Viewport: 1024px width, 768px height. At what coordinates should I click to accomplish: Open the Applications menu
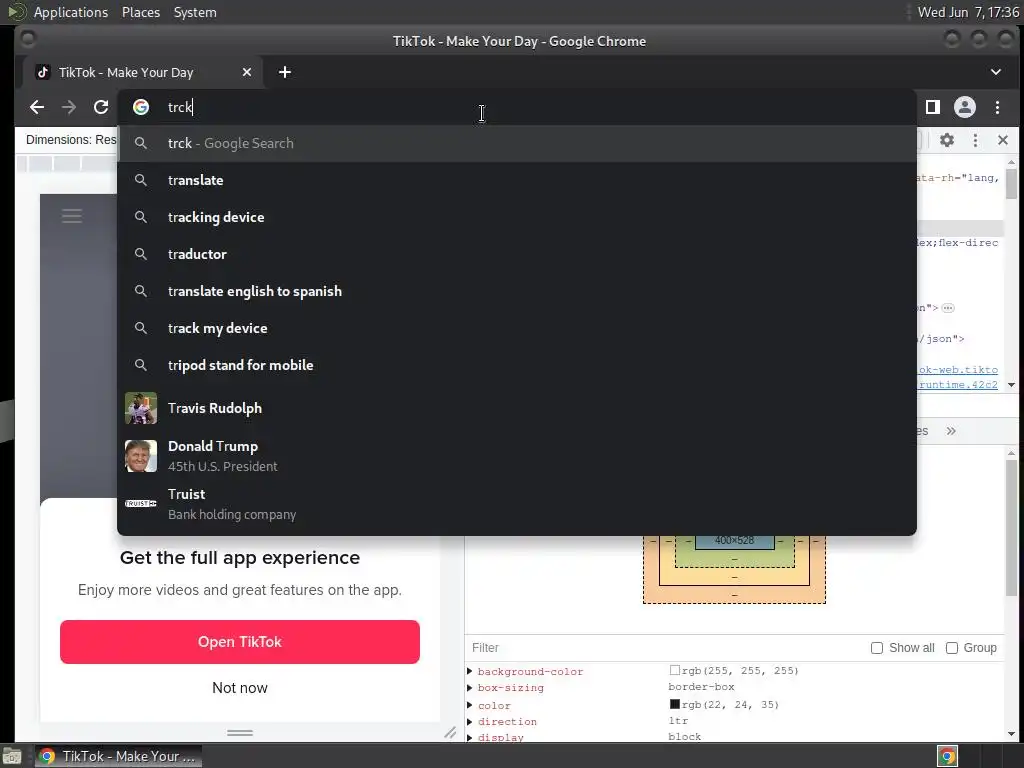click(71, 12)
